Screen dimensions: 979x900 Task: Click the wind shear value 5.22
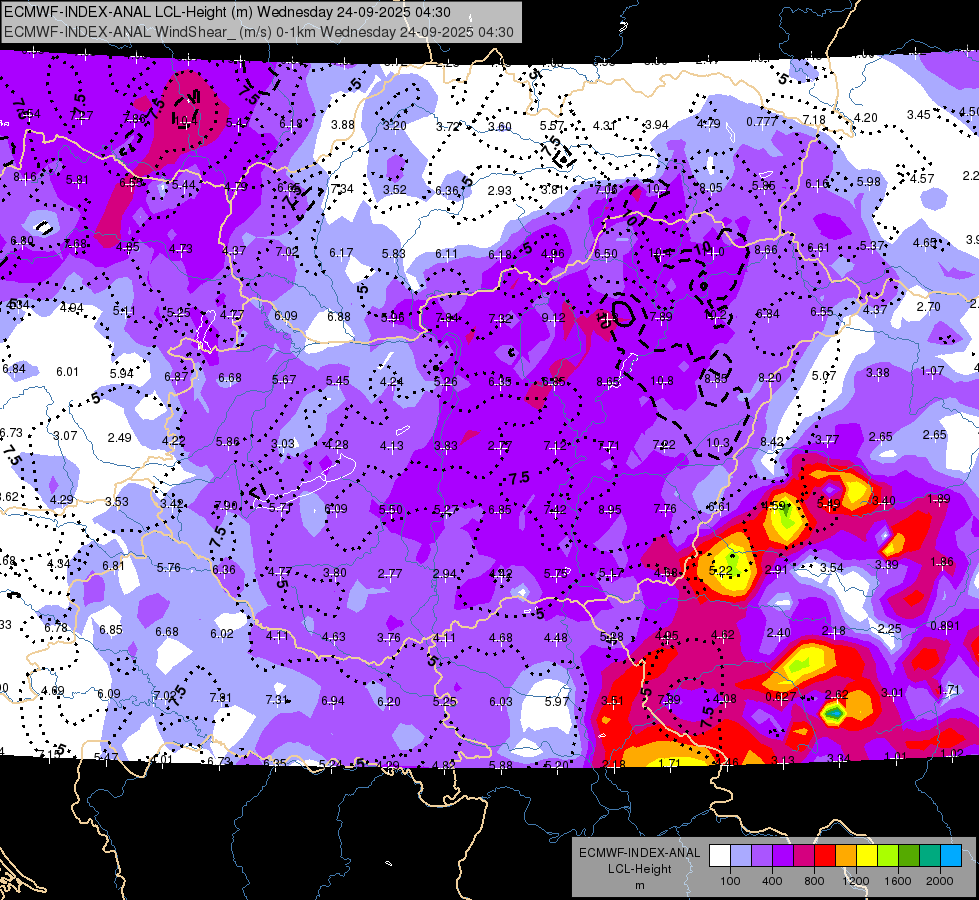click(721, 570)
